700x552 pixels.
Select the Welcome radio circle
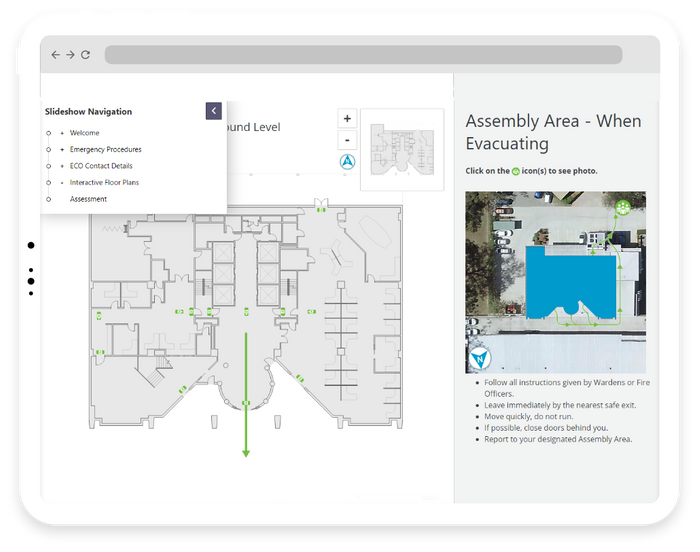coord(49,133)
